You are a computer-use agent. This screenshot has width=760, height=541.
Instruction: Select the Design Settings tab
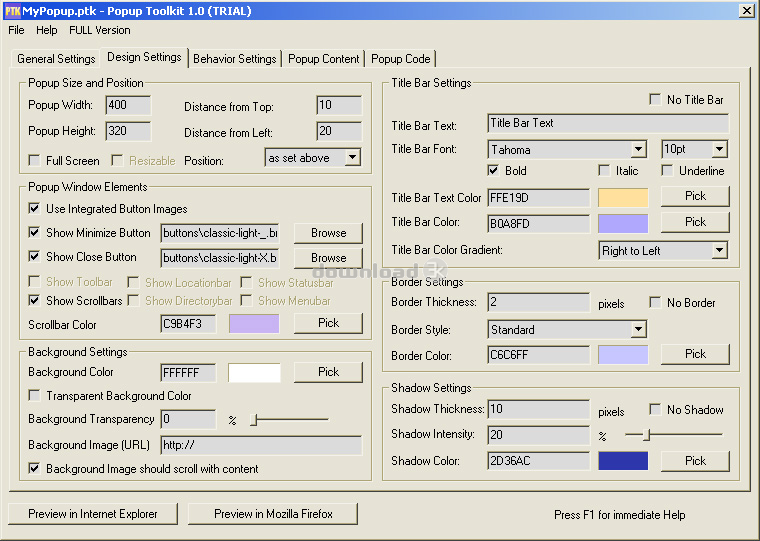click(x=144, y=57)
